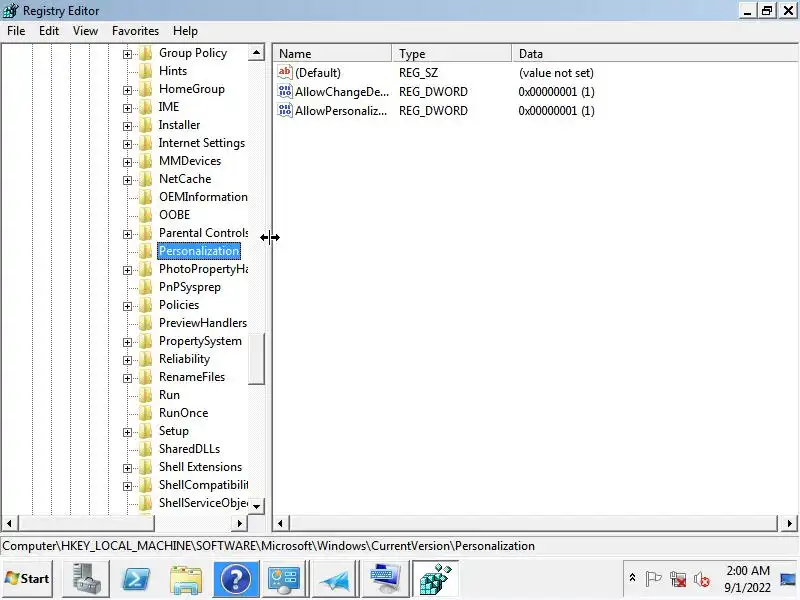Expand the Shell Extensions key
The image size is (800, 600).
pyautogui.click(x=128, y=468)
